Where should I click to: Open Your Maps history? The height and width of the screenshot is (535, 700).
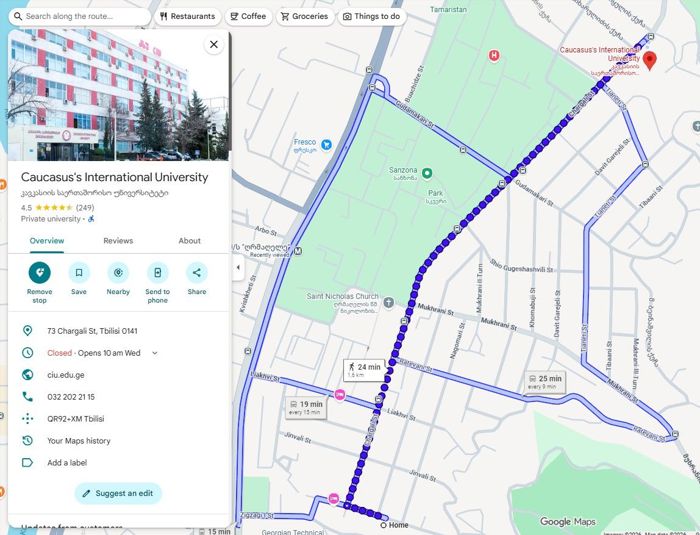[79, 441]
